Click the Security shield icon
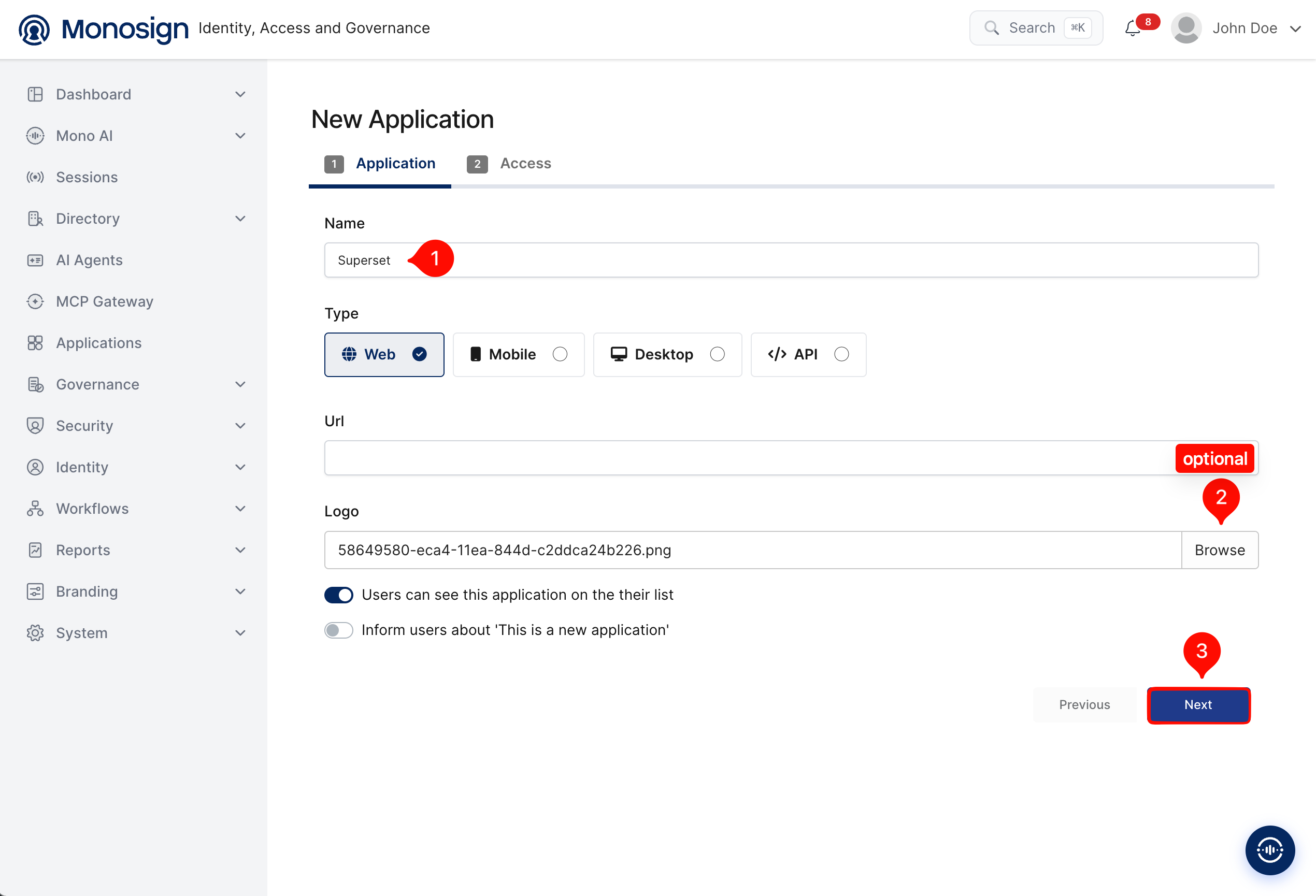This screenshot has width=1316, height=896. point(35,426)
